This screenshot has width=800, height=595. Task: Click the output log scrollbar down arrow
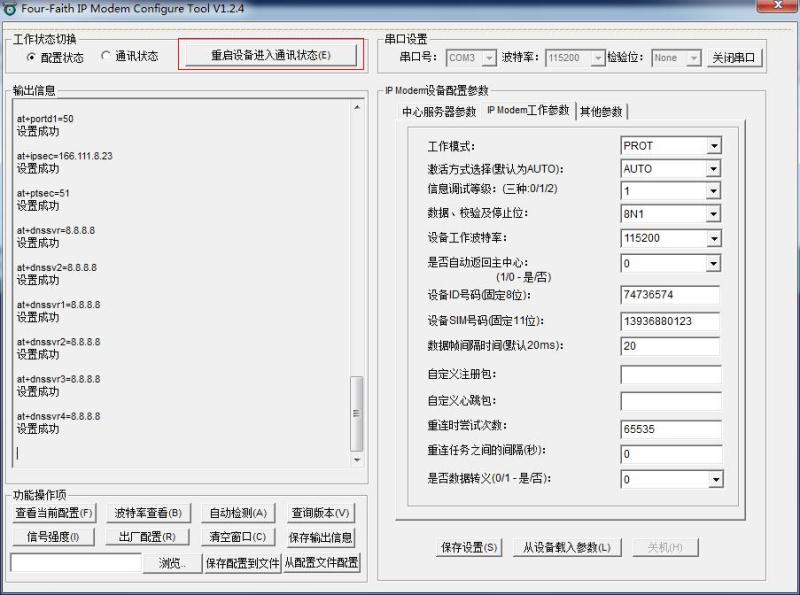pos(357,460)
